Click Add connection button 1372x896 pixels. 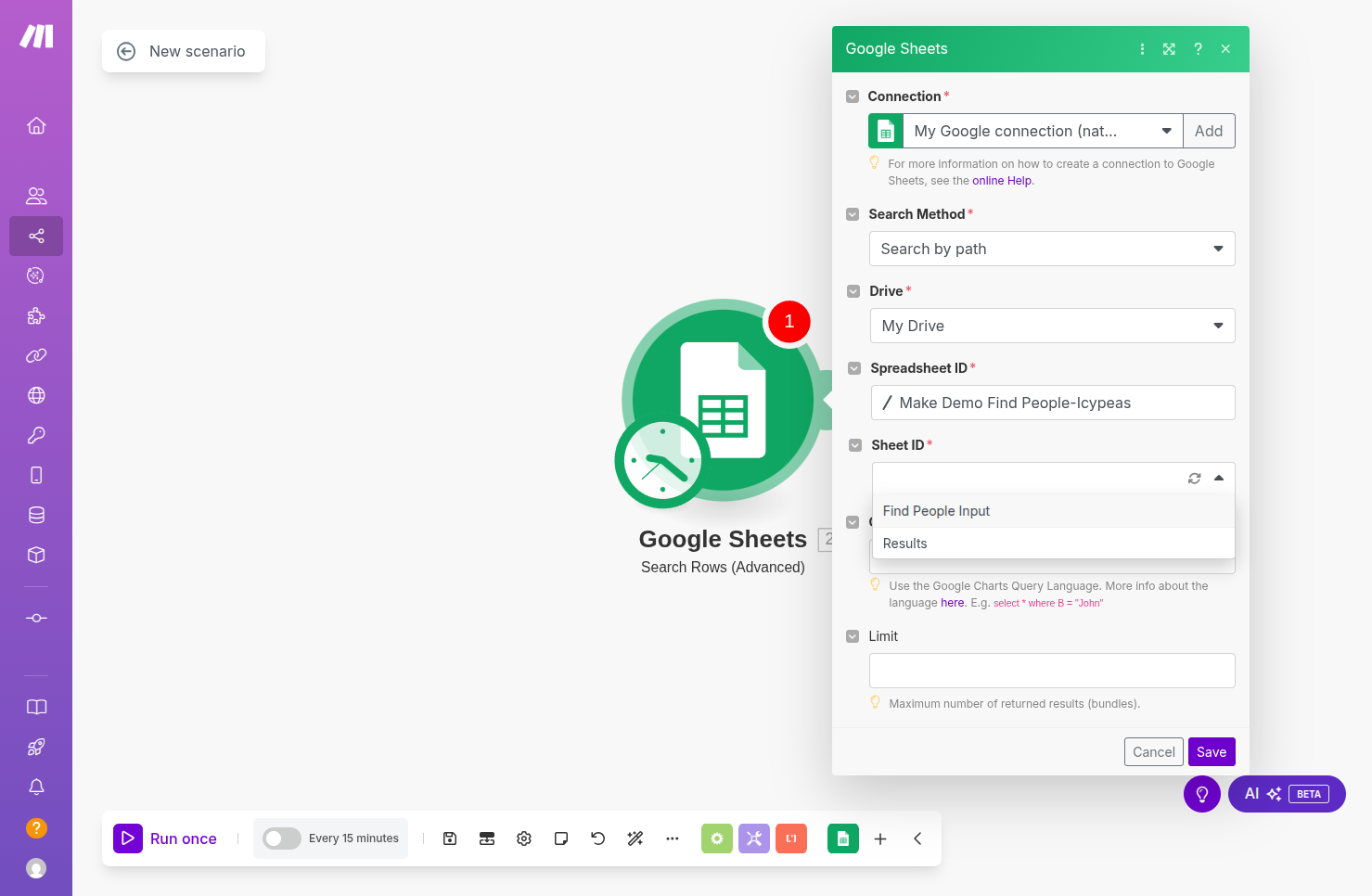click(1209, 131)
